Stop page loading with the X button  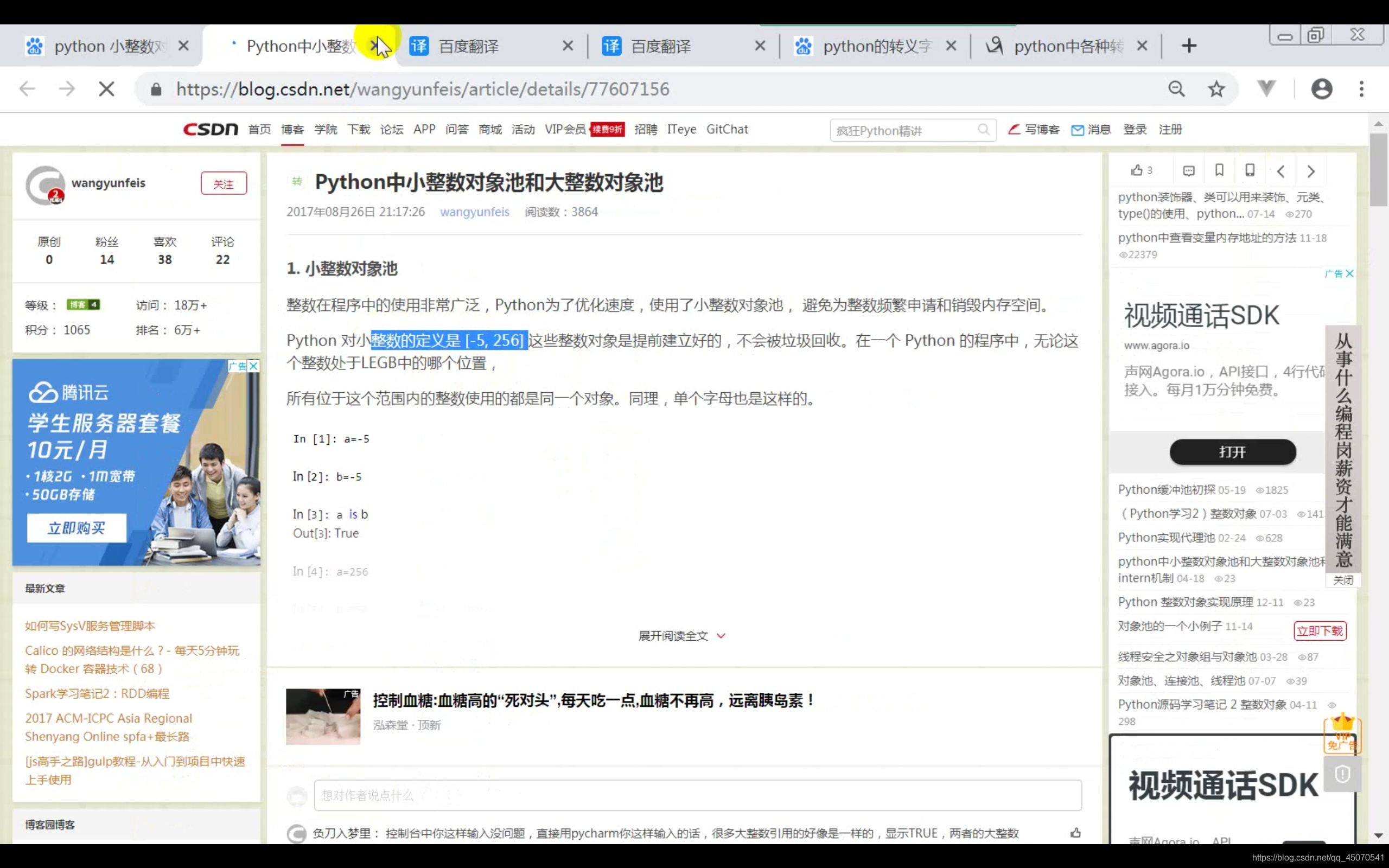[106, 89]
